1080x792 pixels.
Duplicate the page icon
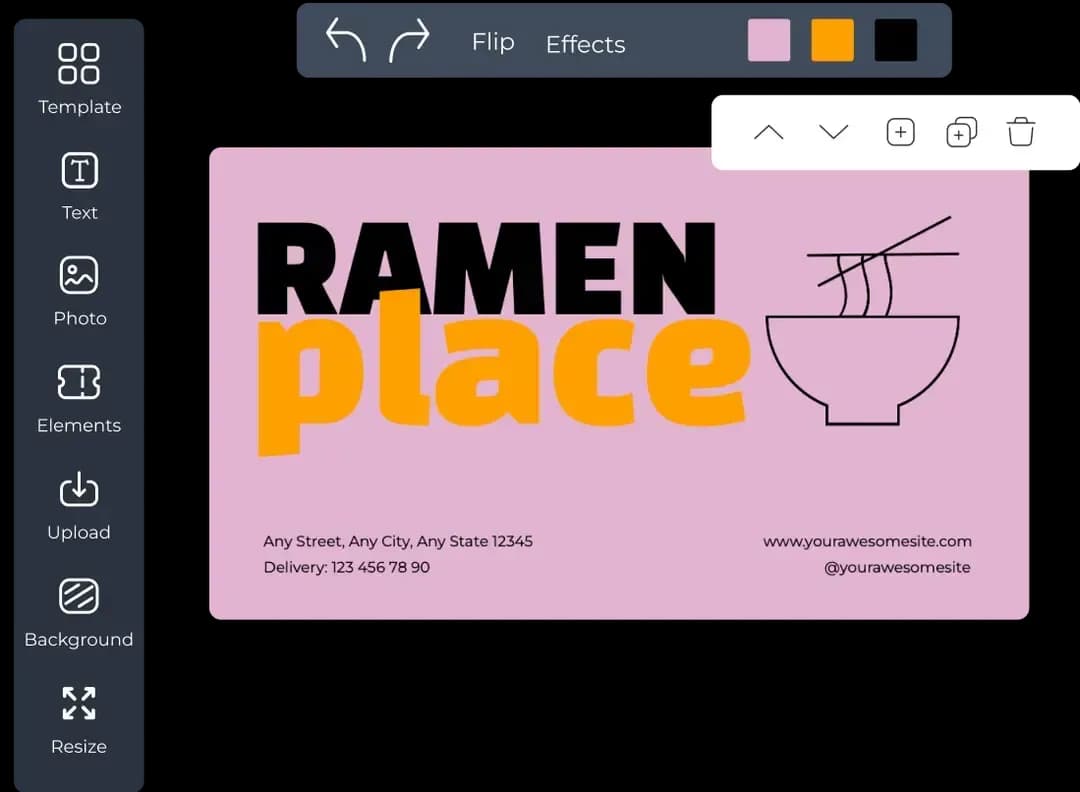click(962, 132)
